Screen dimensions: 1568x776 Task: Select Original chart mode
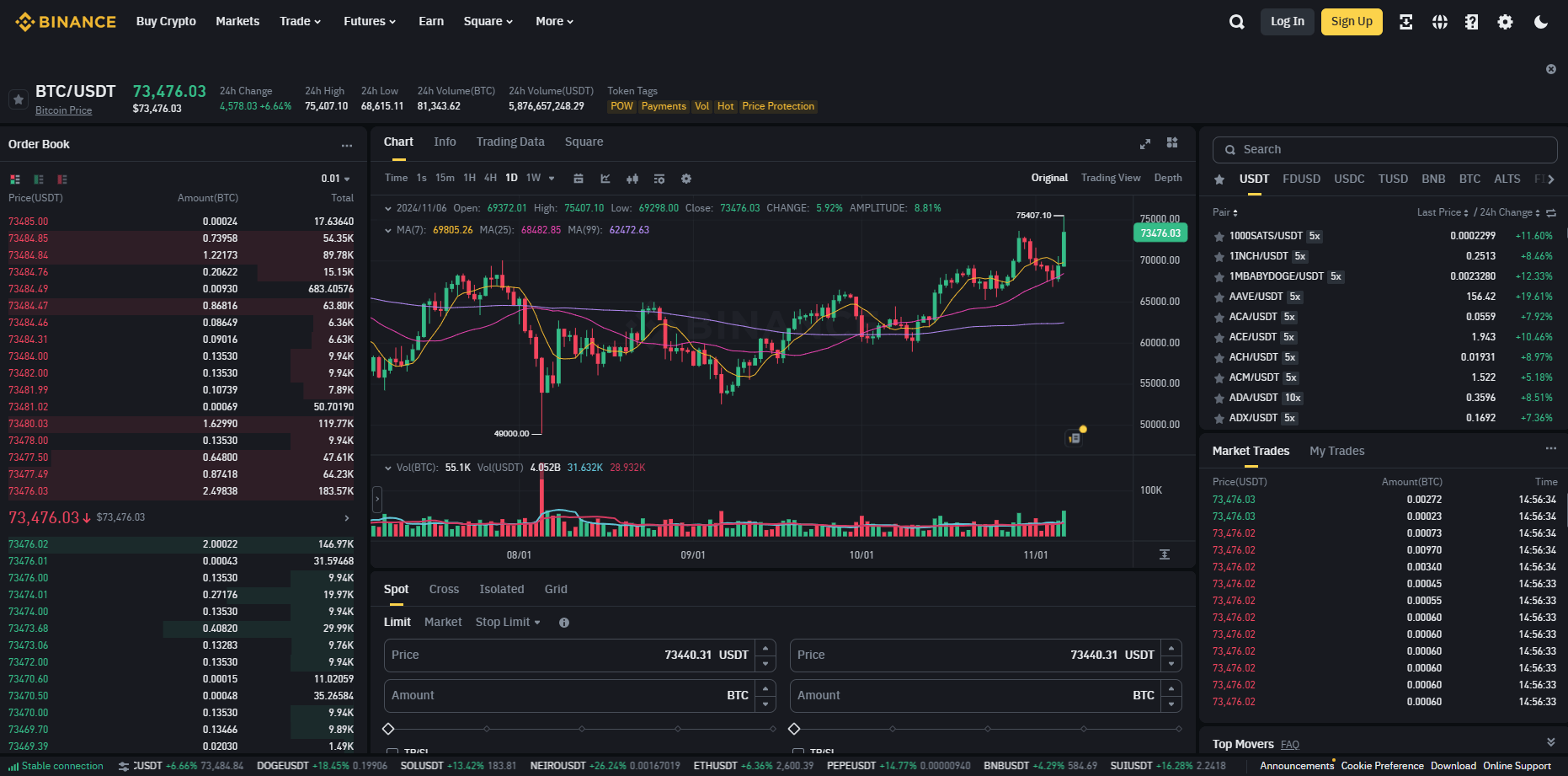pos(1049,178)
